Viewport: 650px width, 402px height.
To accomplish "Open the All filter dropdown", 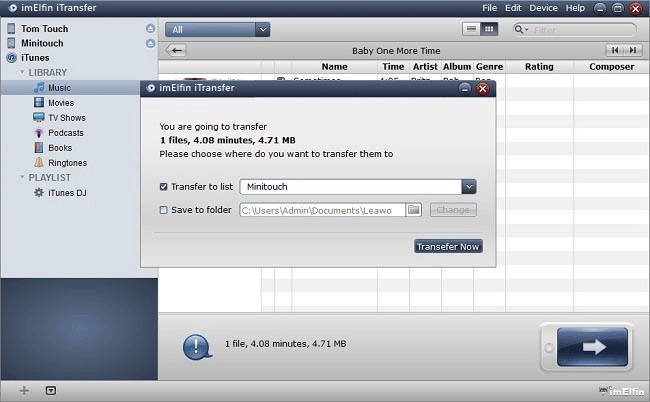I will point(262,30).
